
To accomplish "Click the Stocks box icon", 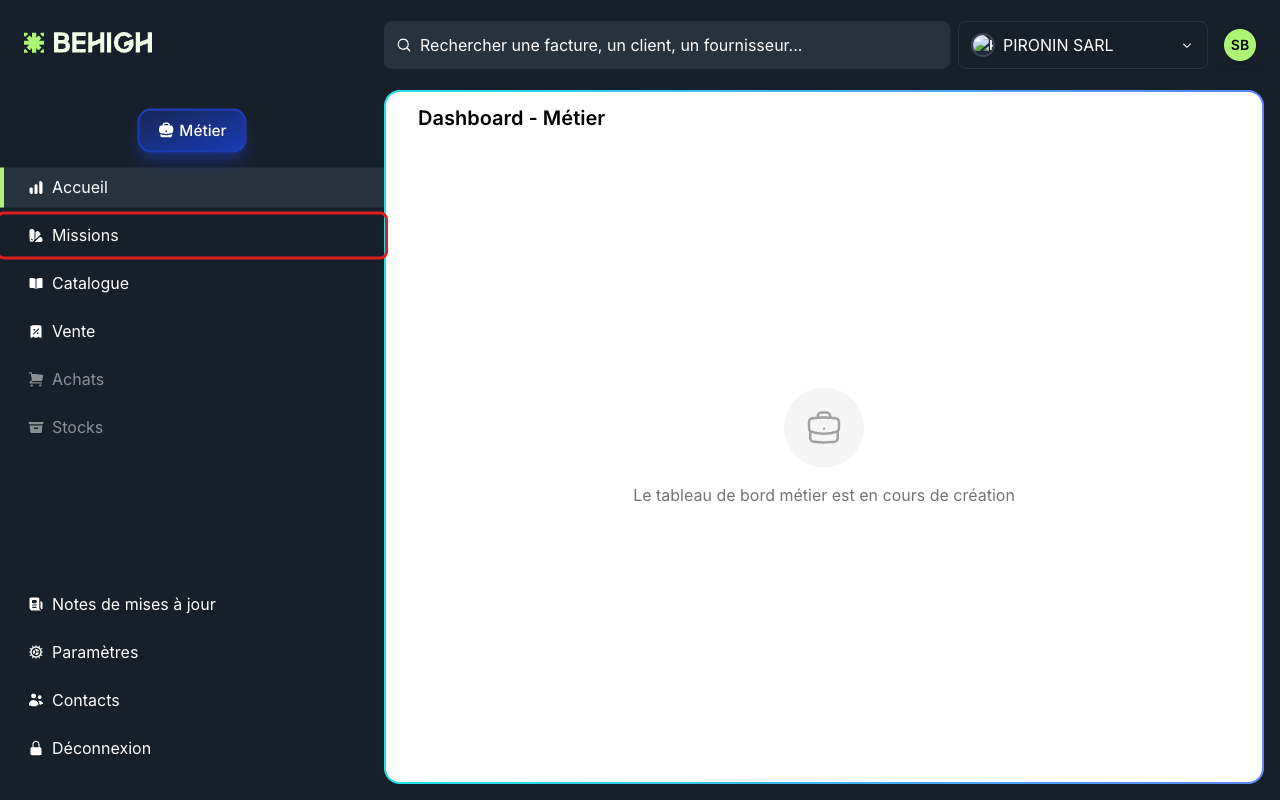I will coord(36,427).
